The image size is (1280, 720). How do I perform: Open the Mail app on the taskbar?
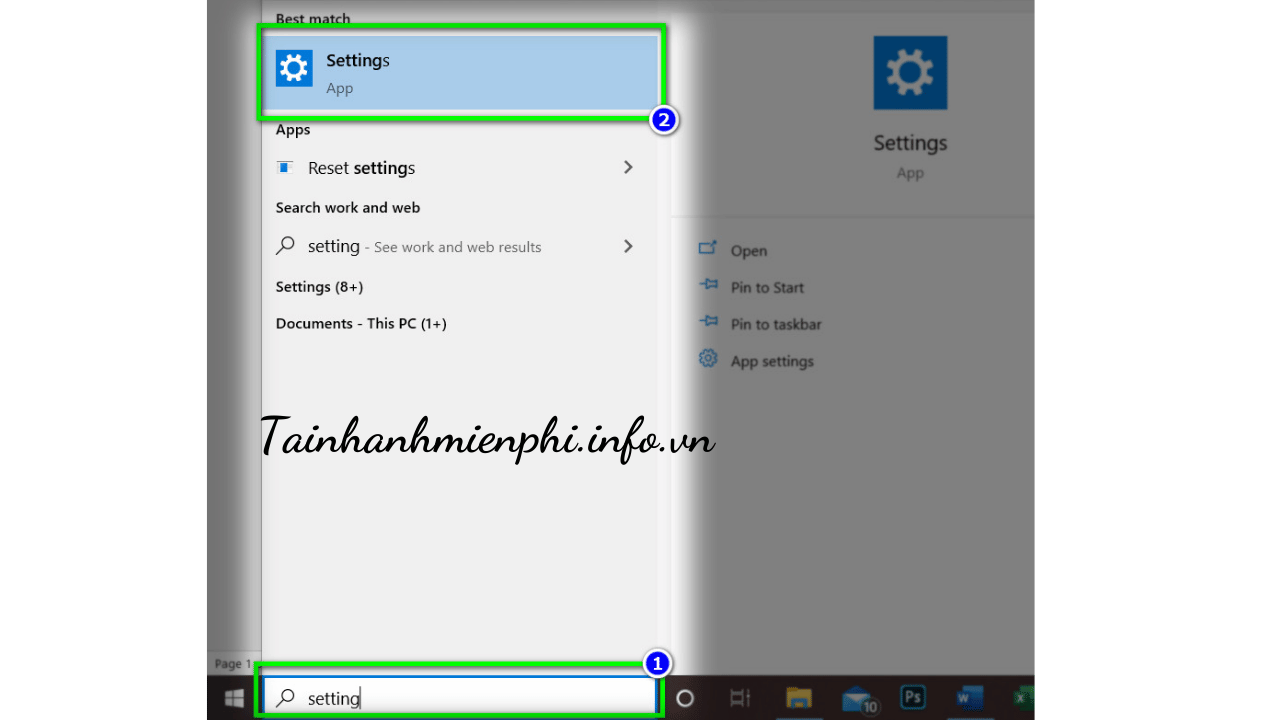(x=857, y=698)
